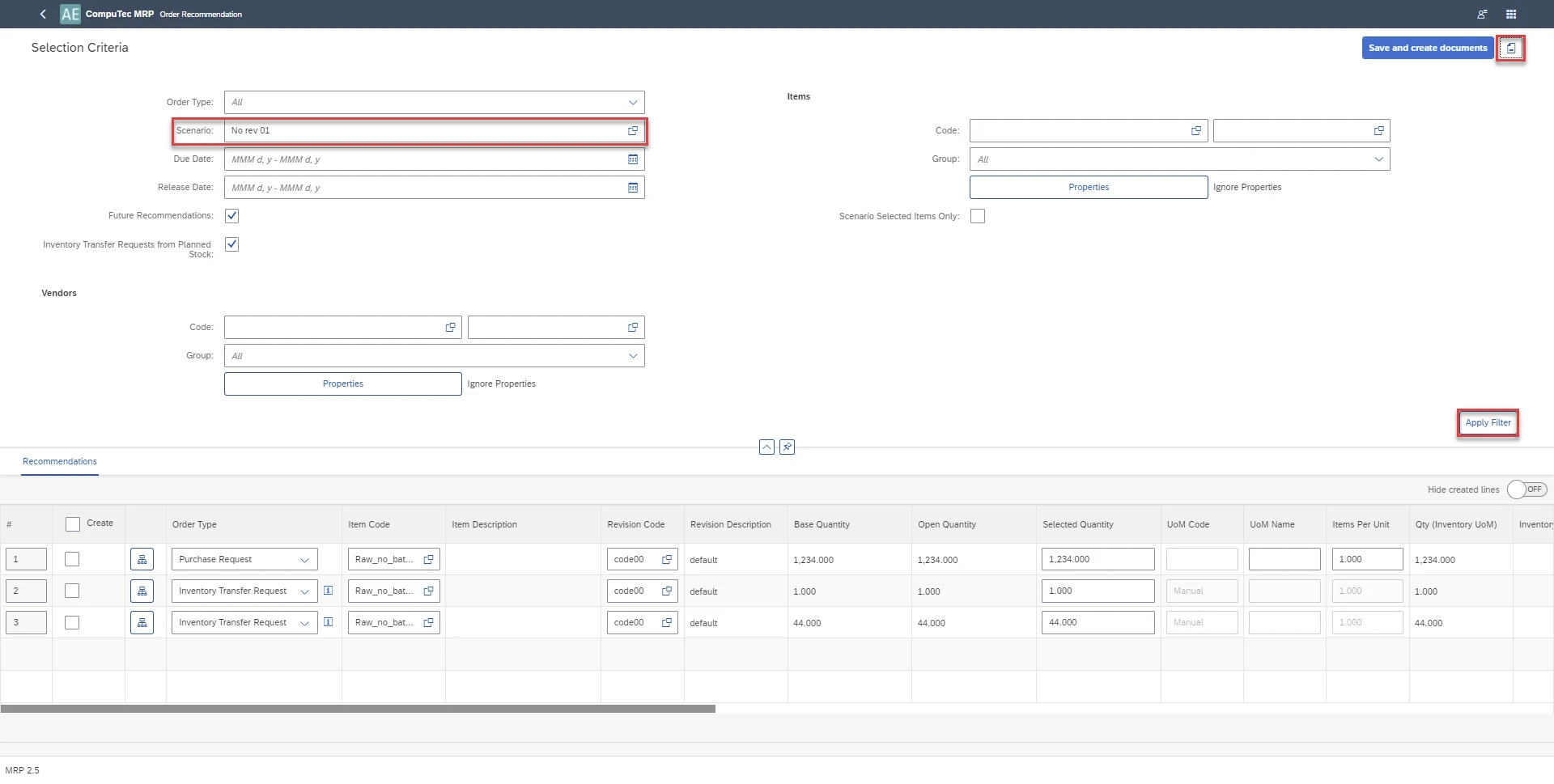Open row 1 Purchase Request order type dropdown
The height and width of the screenshot is (784, 1554).
(304, 560)
